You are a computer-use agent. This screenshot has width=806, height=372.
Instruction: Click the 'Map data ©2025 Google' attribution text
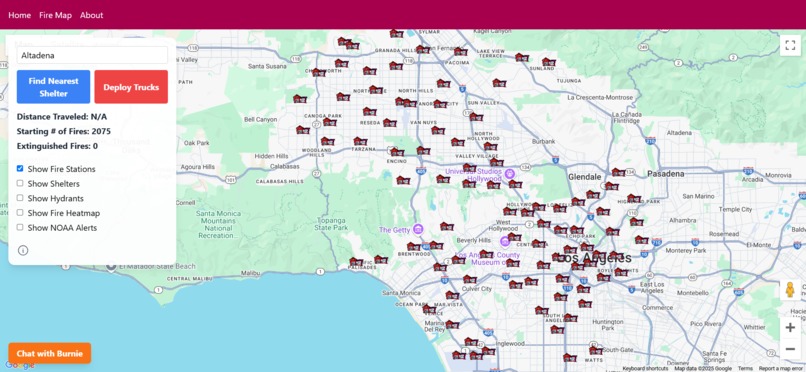[x=703, y=369]
